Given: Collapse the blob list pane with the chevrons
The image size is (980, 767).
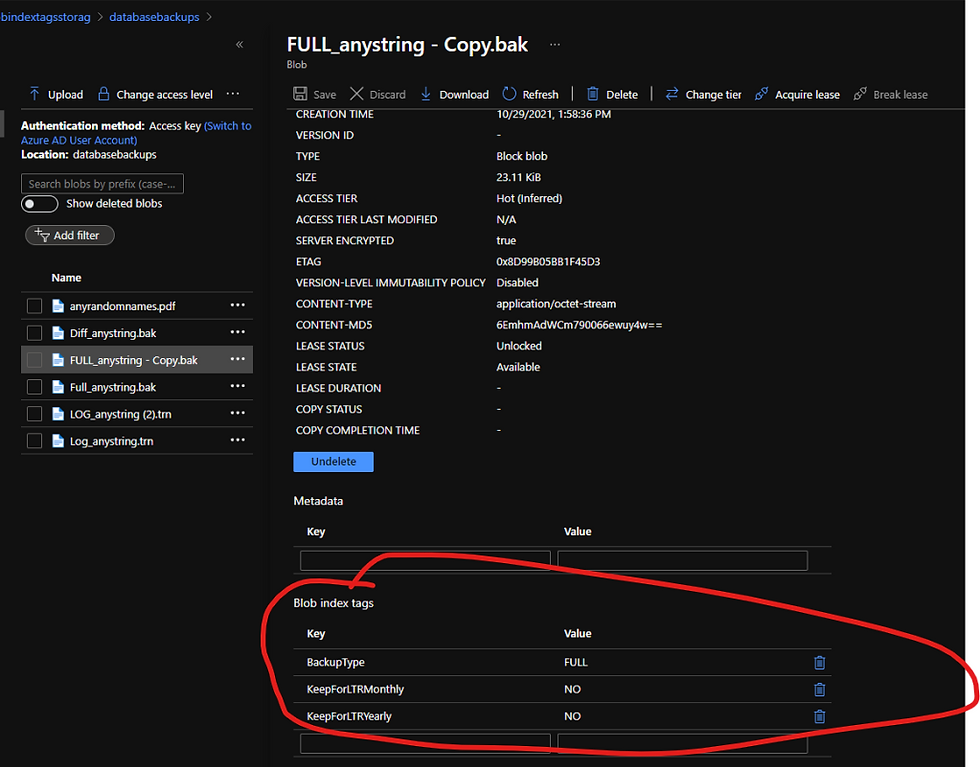Looking at the screenshot, I should (x=239, y=44).
